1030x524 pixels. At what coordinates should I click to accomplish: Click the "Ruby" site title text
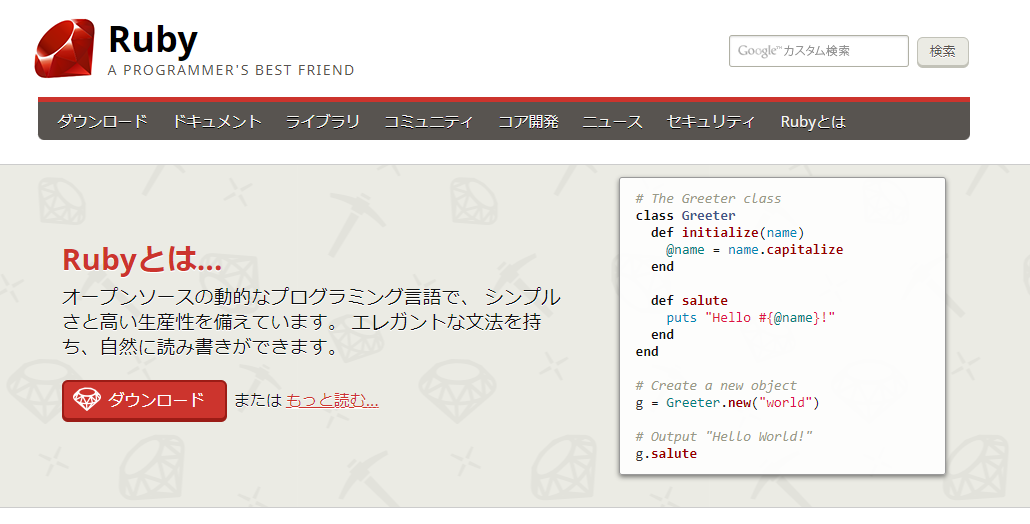coord(153,39)
